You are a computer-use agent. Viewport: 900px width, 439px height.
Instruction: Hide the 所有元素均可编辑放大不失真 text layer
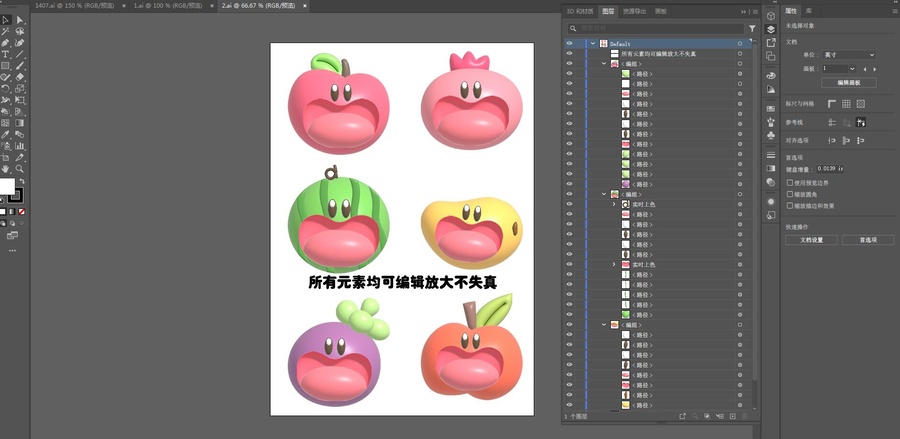pyautogui.click(x=569, y=53)
